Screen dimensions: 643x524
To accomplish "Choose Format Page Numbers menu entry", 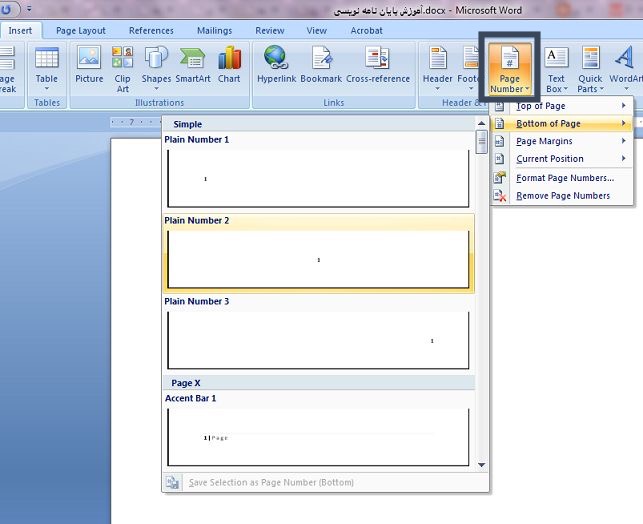I will click(564, 178).
